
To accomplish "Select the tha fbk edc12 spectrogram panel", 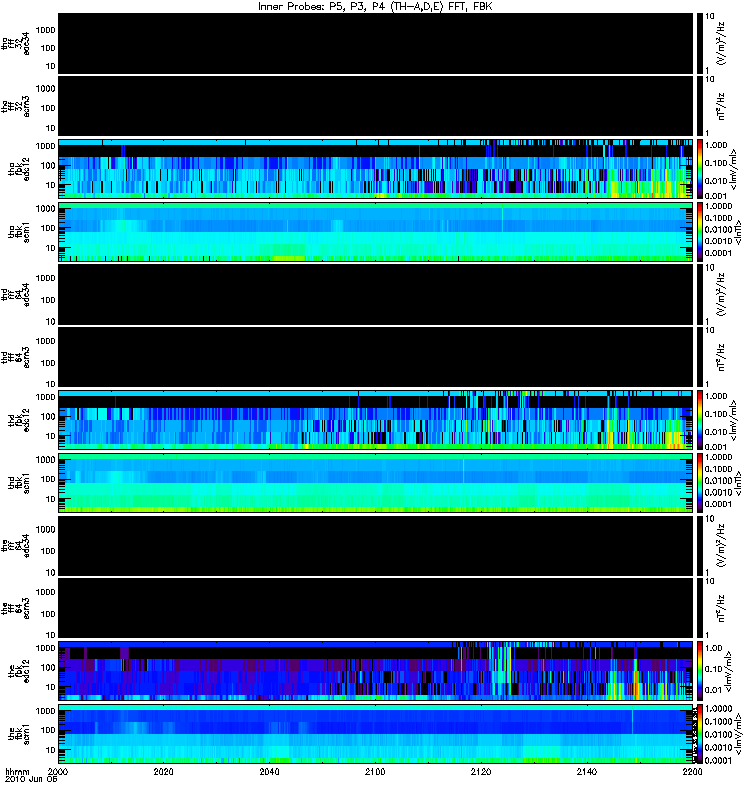I will [x=376, y=169].
